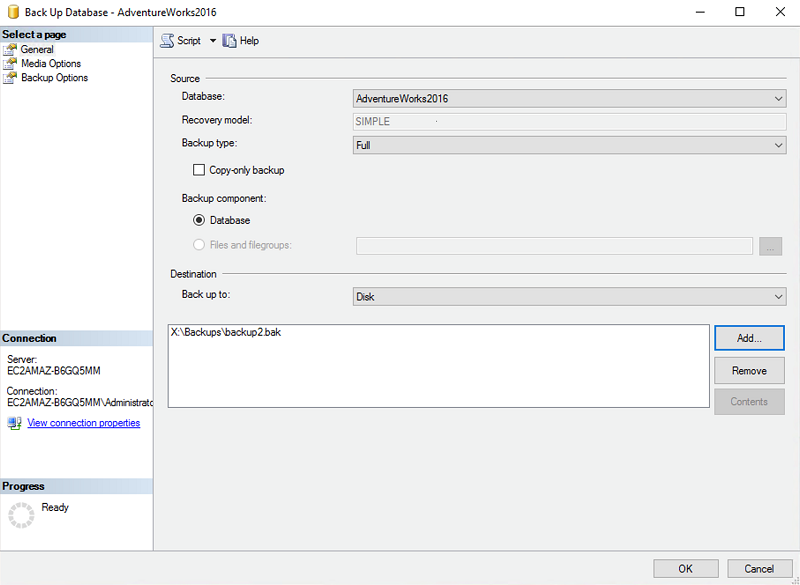800x585 pixels.
Task: Click the Help toolbar icon
Action: [229, 41]
